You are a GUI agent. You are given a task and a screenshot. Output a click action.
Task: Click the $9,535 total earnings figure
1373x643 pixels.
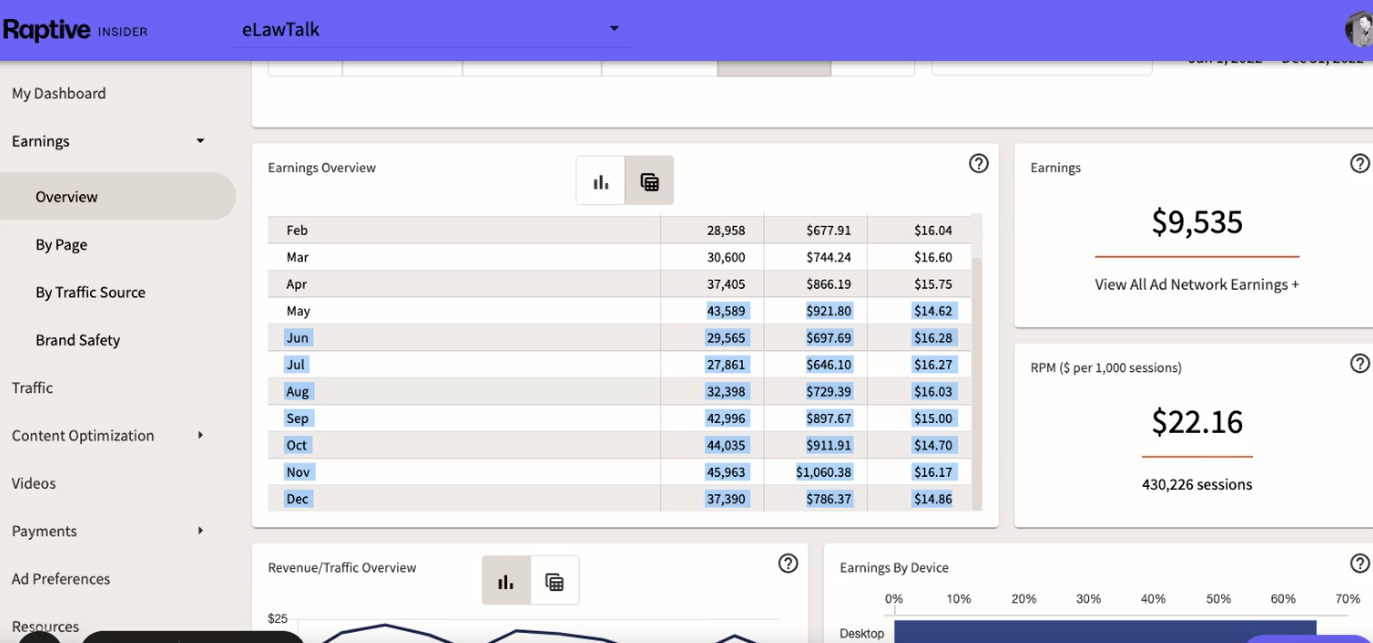[1197, 221]
